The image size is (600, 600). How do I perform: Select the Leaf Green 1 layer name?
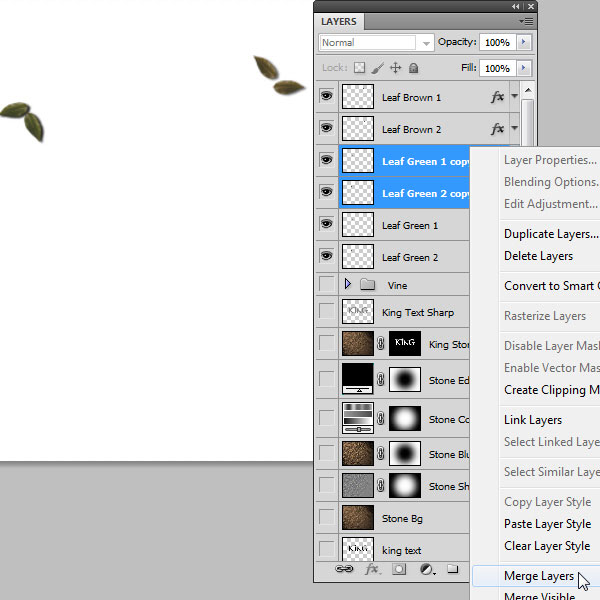tap(410, 225)
